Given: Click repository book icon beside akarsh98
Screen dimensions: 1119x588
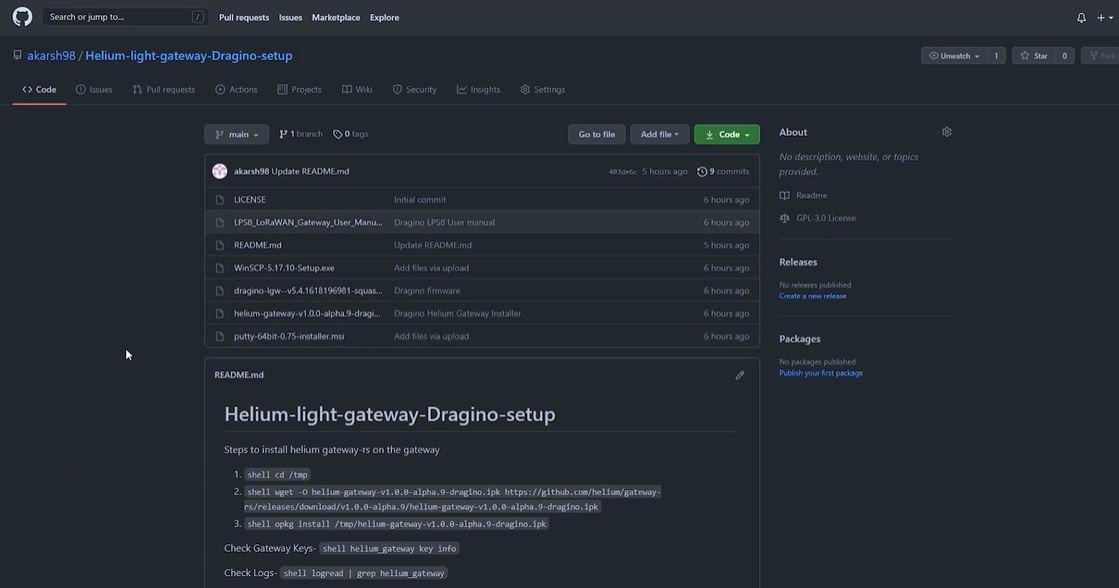Looking at the screenshot, I should tap(17, 55).
